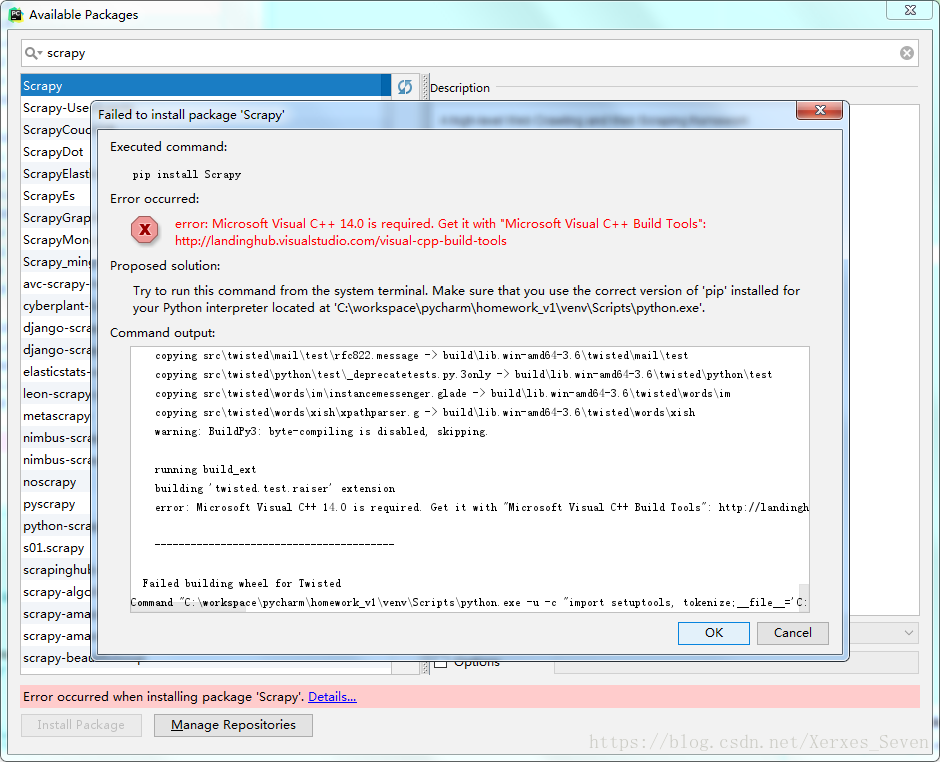The height and width of the screenshot is (762, 940).
Task: Select ScrapyGrap entry in package list
Action: point(56,218)
